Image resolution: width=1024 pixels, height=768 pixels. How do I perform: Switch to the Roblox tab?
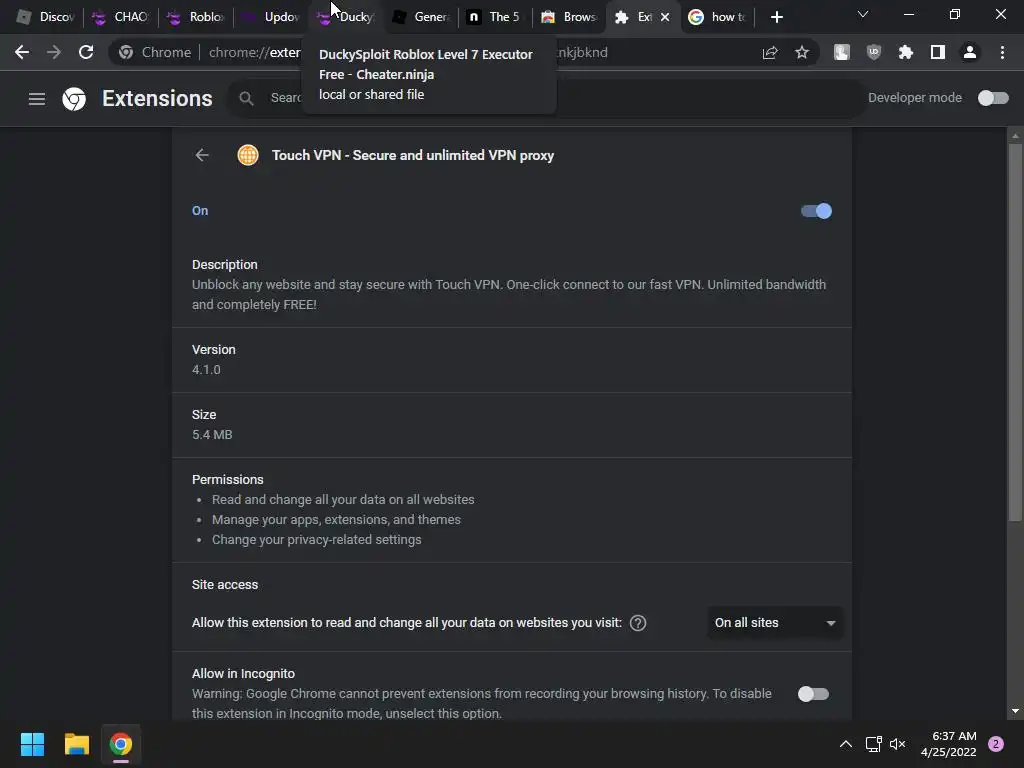196,17
